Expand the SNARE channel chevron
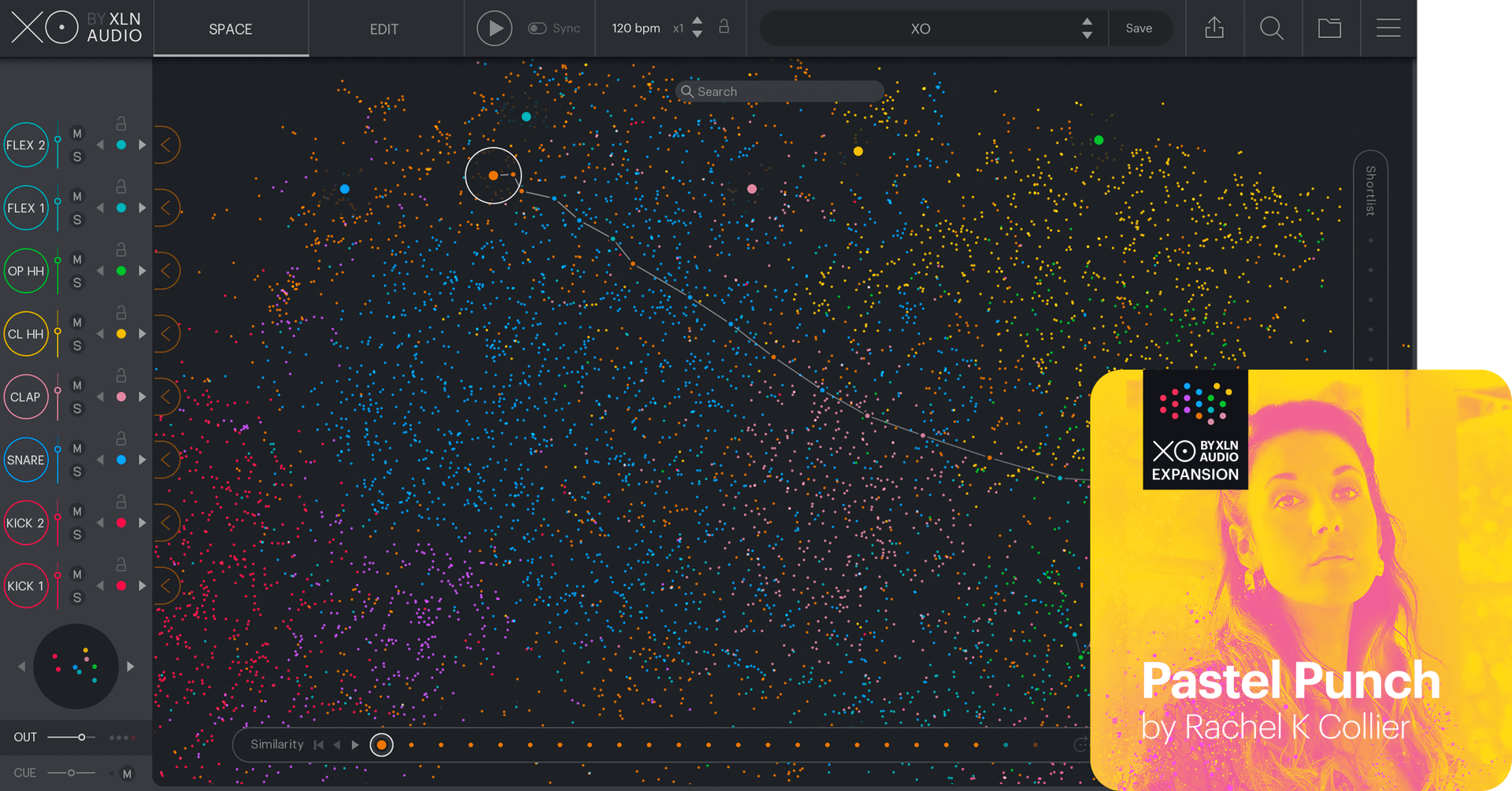1512x791 pixels. [166, 460]
